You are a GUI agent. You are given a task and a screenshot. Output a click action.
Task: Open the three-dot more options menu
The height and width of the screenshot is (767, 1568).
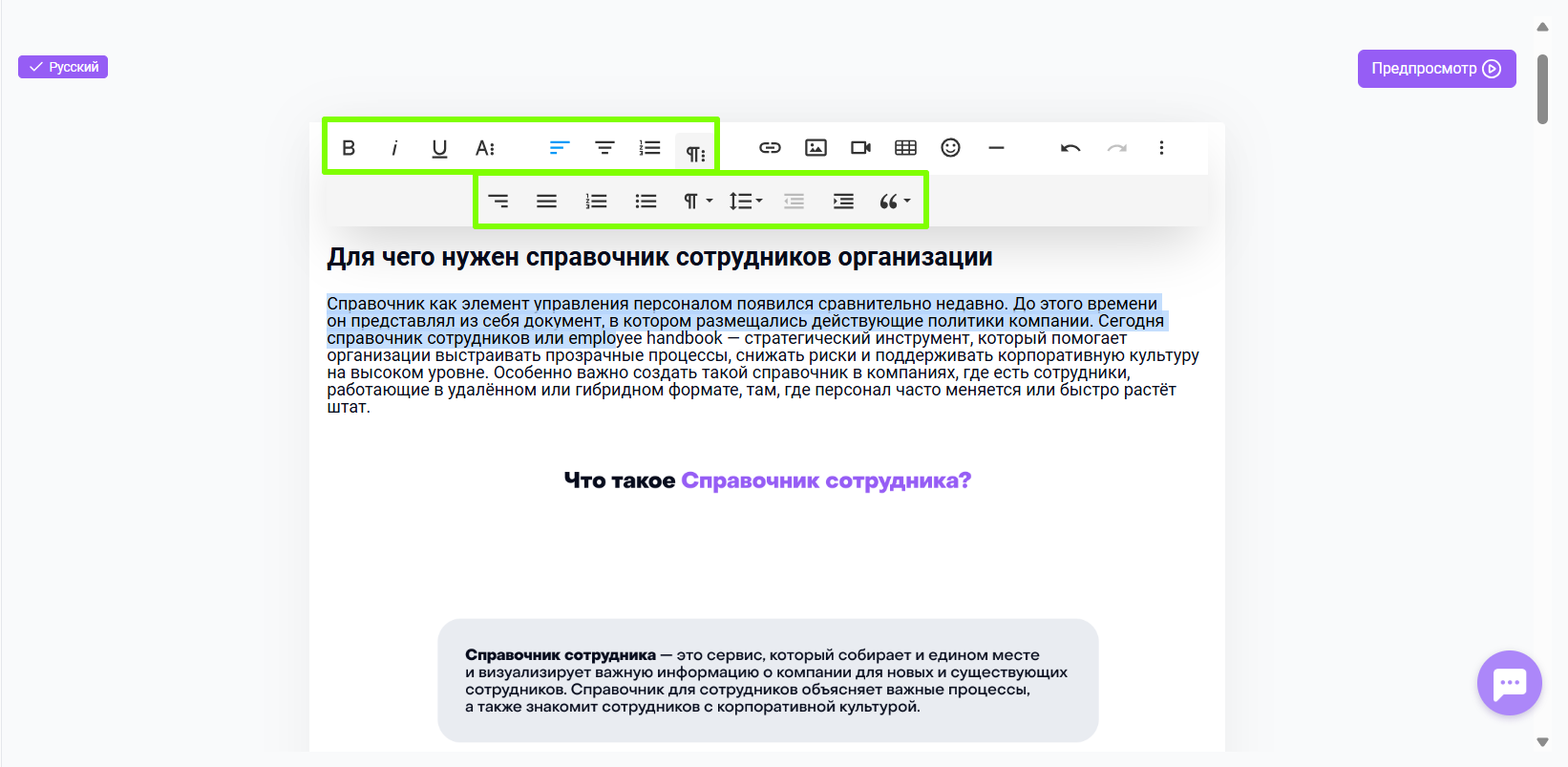pyautogui.click(x=1161, y=148)
